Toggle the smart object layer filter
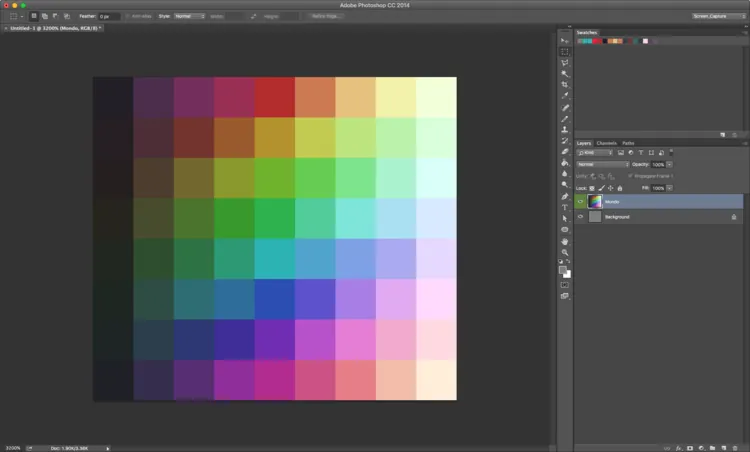The image size is (750, 452). pyautogui.click(x=661, y=153)
